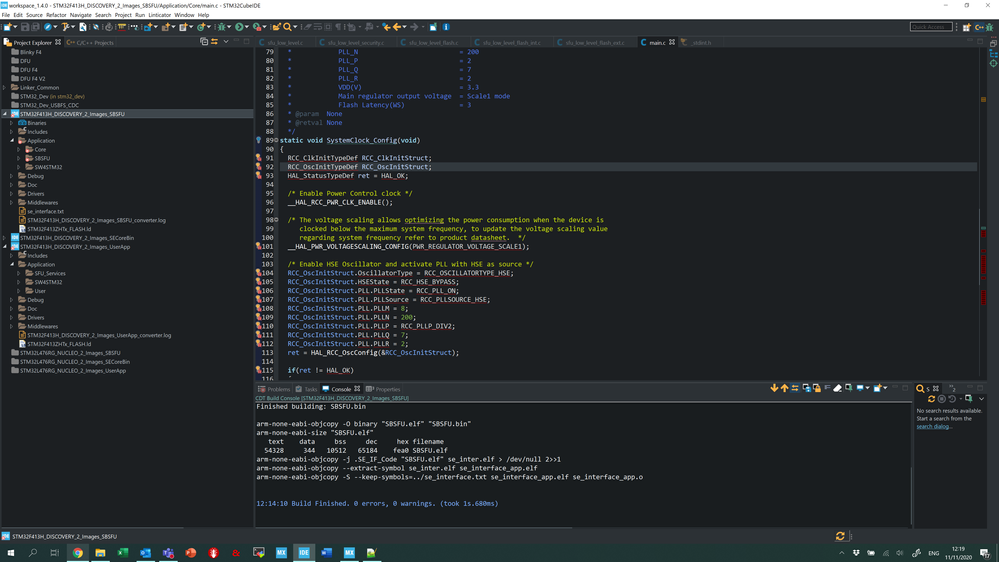
Task: Select STM32L476RG_NUCLEO_2_Images_SBSFU project
Action: coord(69,353)
